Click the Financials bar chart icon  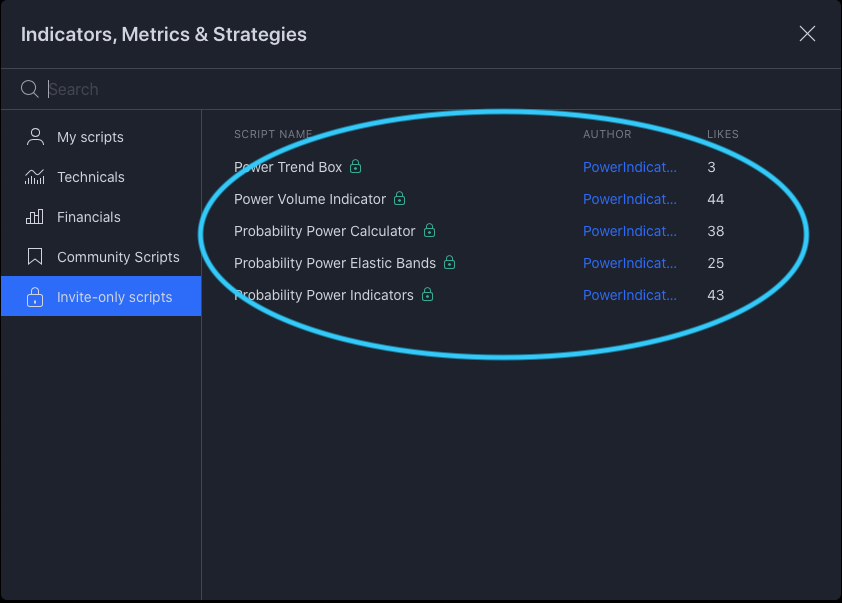(35, 217)
